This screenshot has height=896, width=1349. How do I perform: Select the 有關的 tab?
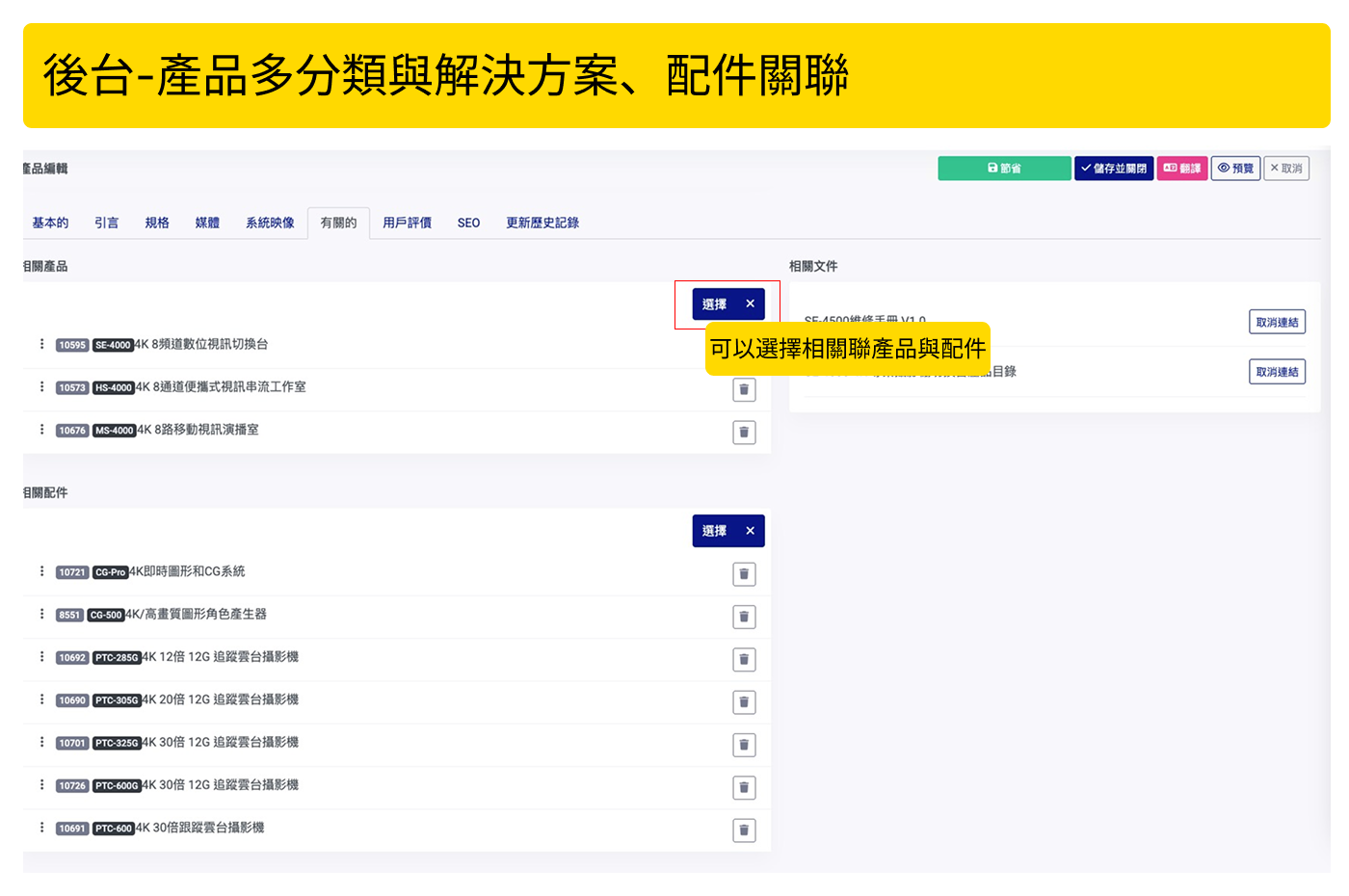point(338,223)
